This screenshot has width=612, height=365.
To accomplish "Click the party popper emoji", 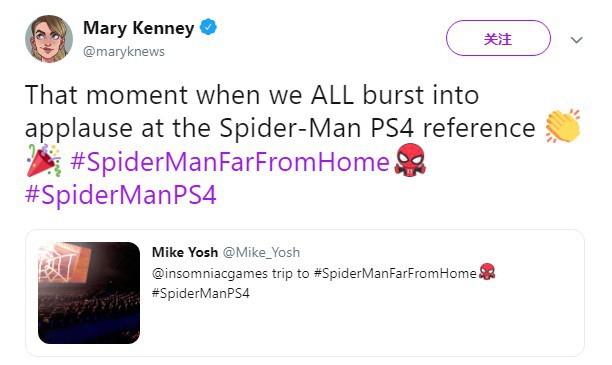I will [x=44, y=160].
